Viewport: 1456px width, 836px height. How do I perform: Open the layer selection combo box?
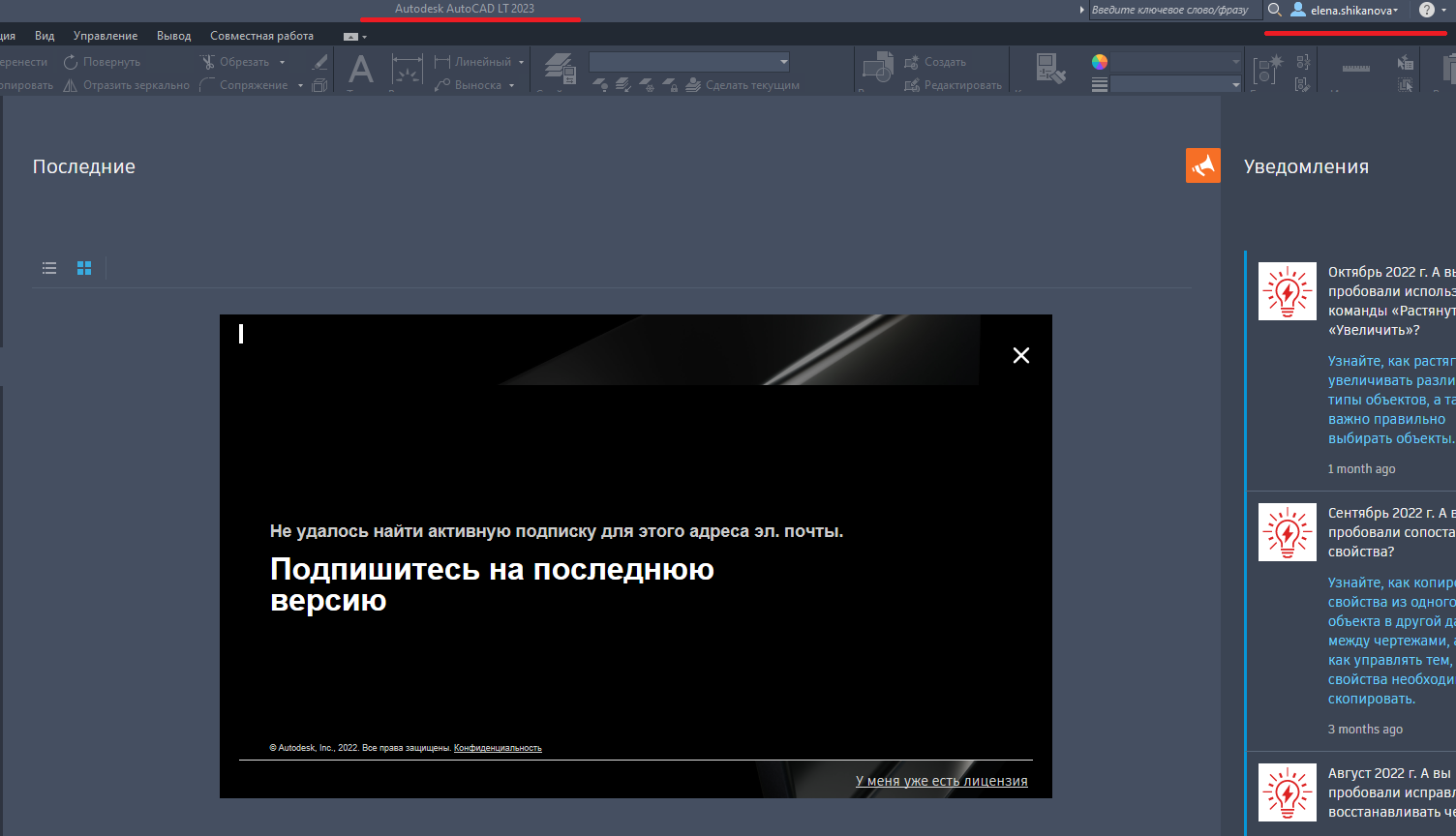[689, 62]
